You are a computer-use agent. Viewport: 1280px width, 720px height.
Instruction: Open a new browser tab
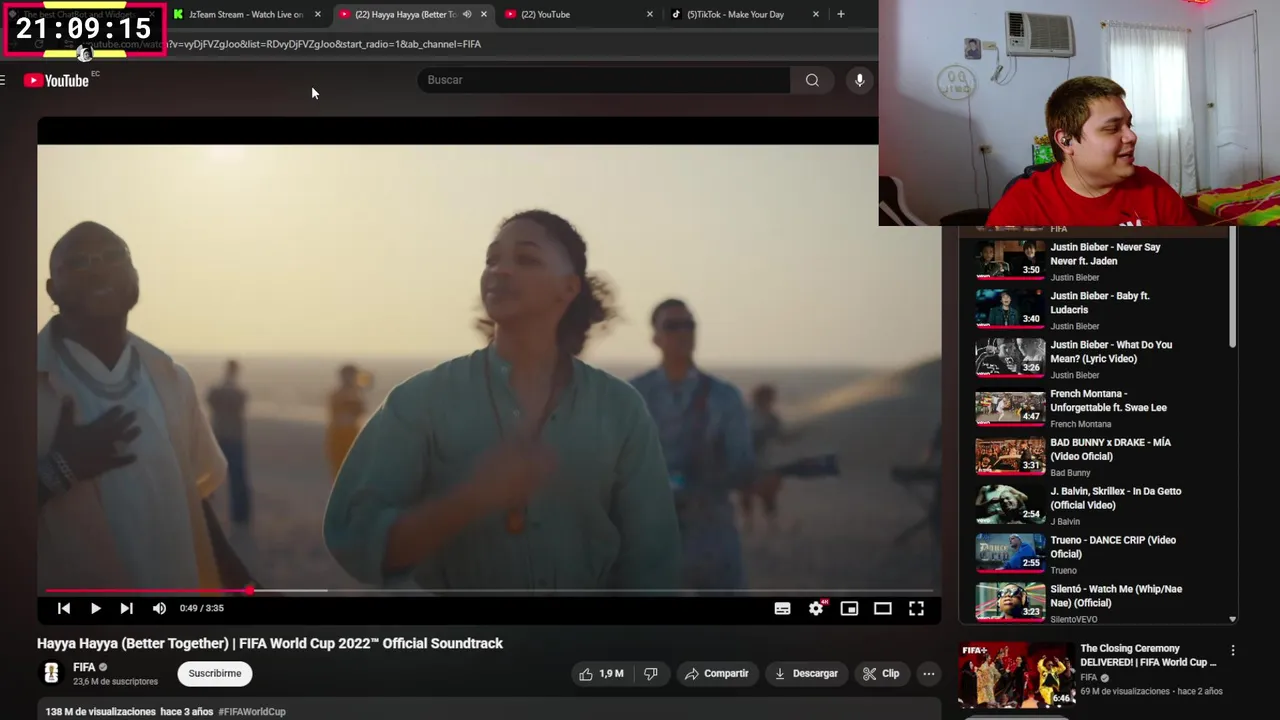841,14
